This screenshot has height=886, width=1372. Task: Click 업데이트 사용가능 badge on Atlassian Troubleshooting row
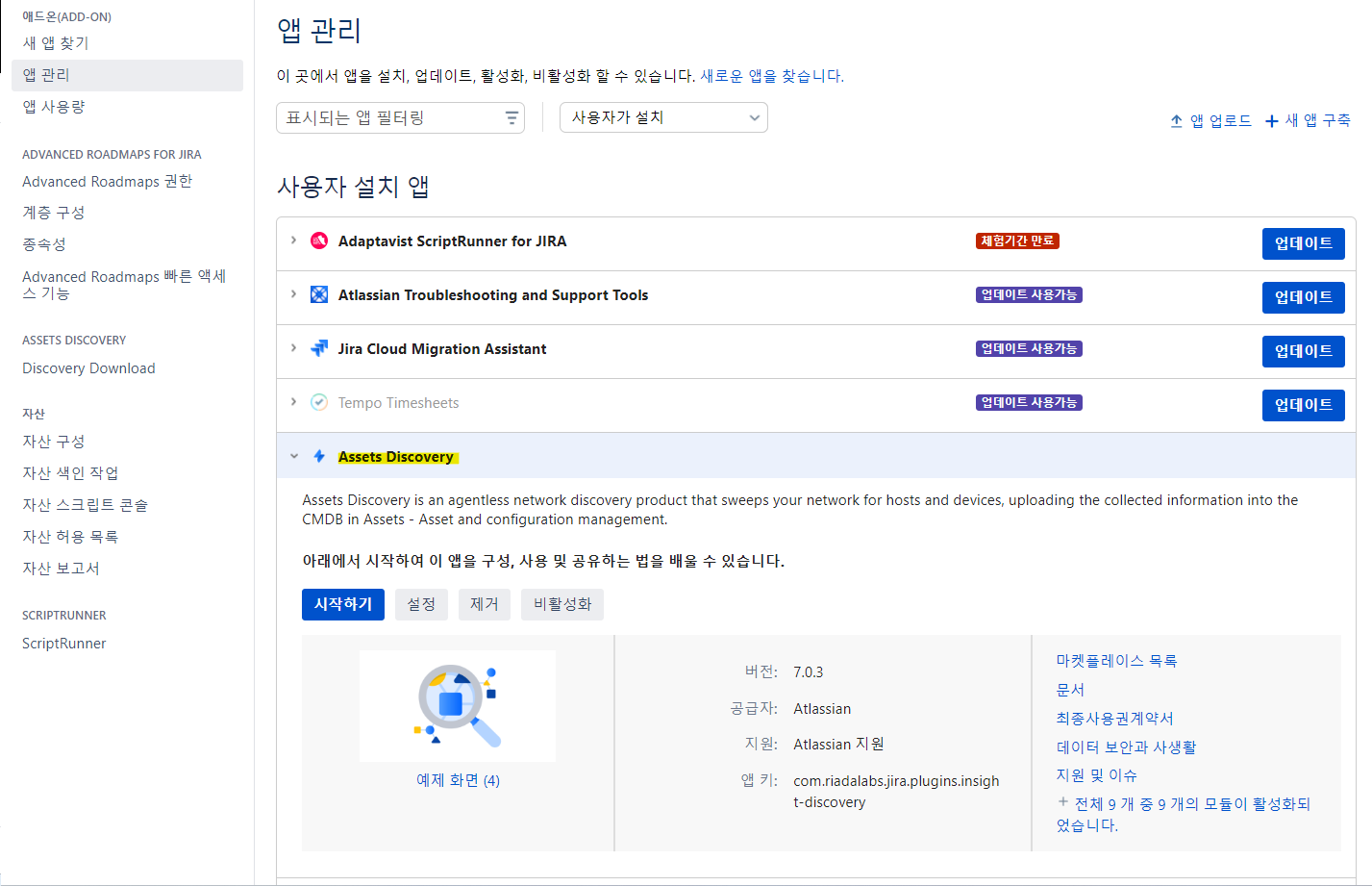(x=1029, y=294)
